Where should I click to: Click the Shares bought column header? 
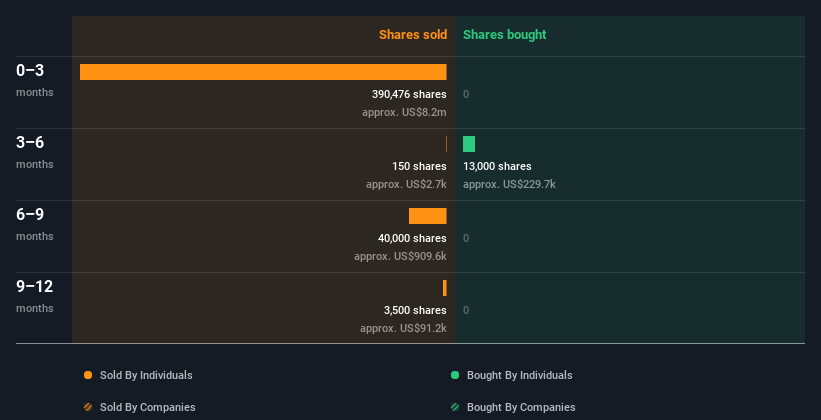pos(505,35)
